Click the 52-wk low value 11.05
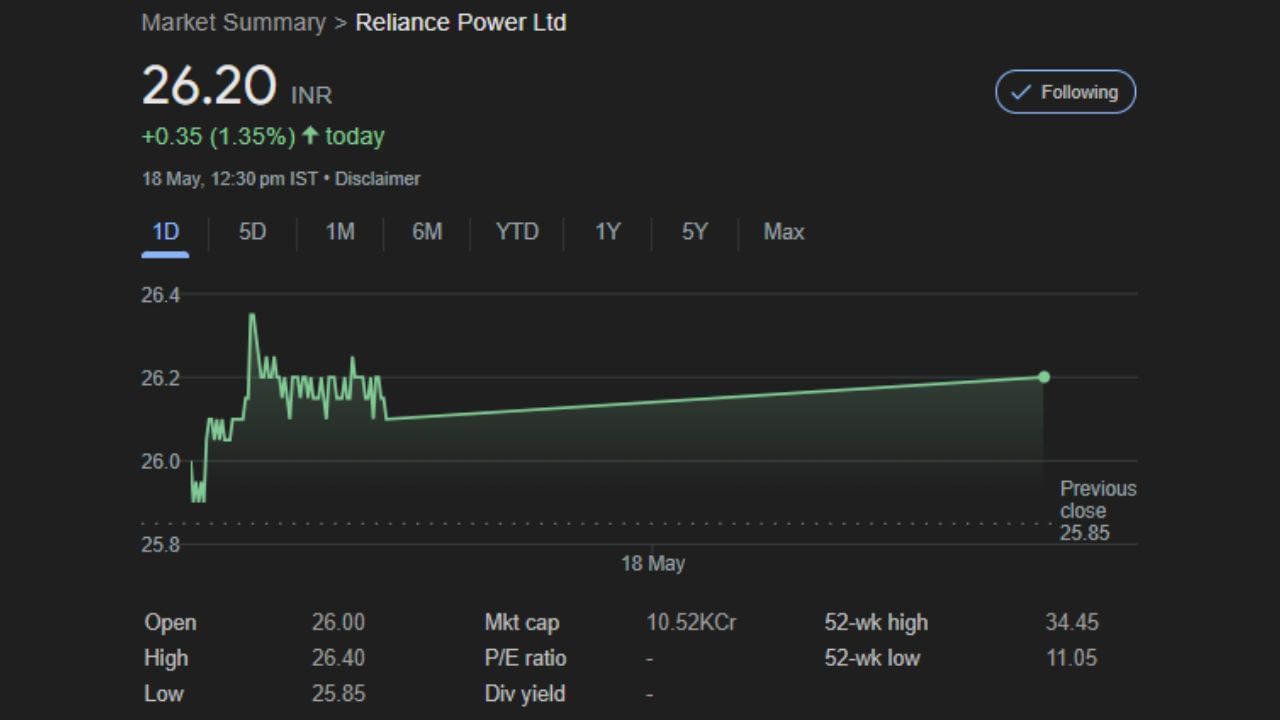This screenshot has width=1280, height=720. 1072,658
